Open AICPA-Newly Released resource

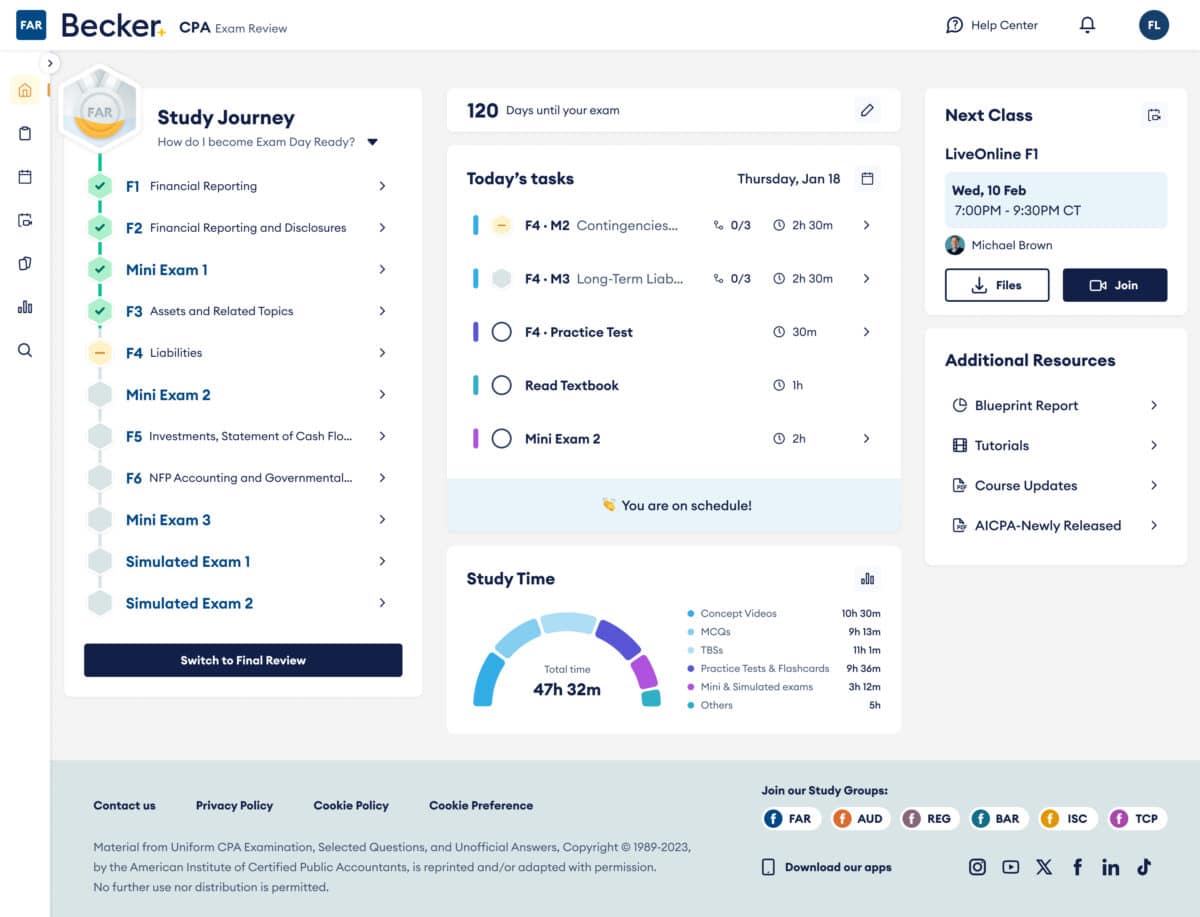point(1056,525)
